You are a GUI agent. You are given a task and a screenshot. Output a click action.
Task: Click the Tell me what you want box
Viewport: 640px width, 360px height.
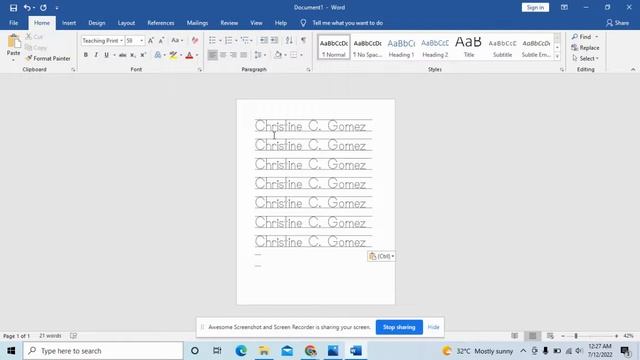tap(347, 23)
